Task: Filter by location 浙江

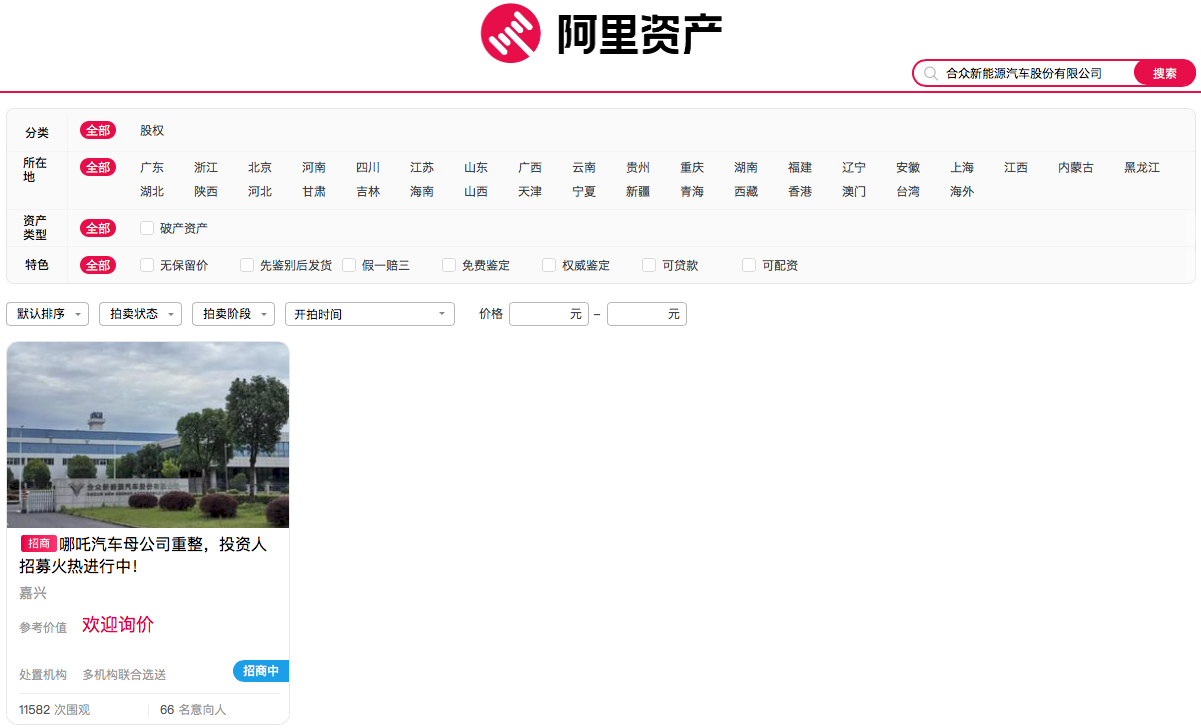Action: (206, 168)
